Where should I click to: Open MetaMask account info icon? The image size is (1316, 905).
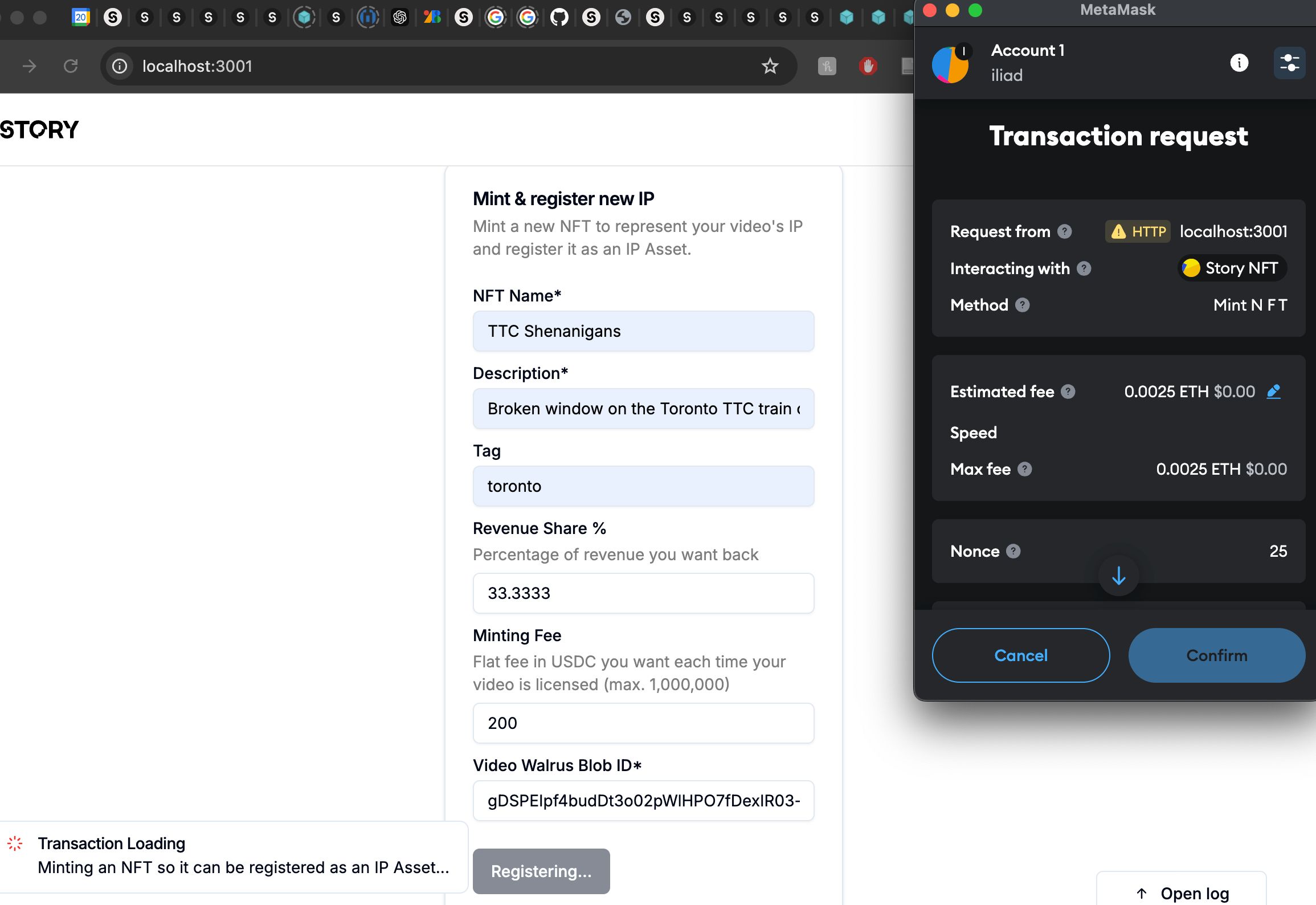pyautogui.click(x=1239, y=63)
